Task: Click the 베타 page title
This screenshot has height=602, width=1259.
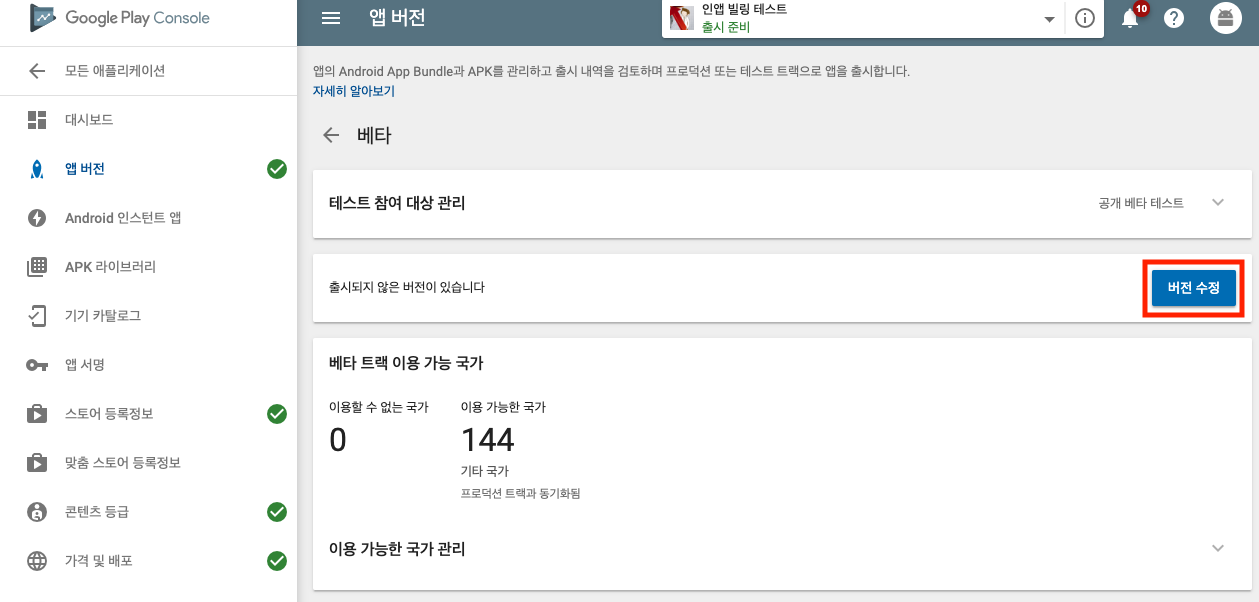Action: tap(374, 136)
